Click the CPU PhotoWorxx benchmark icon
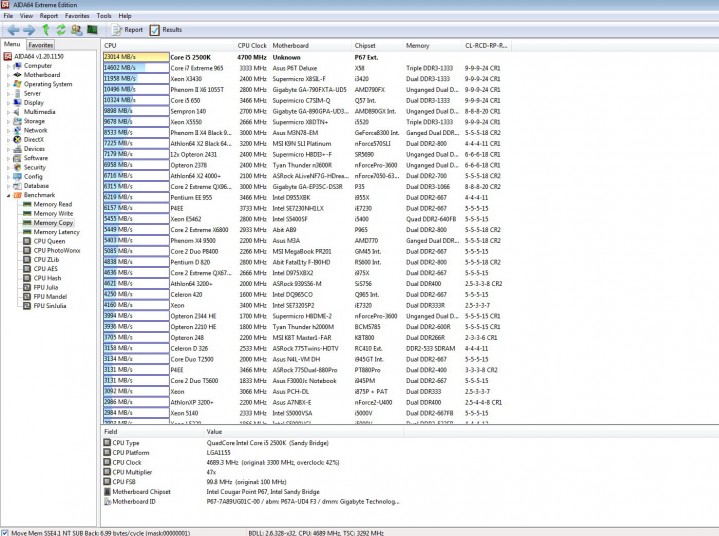 click(x=27, y=250)
